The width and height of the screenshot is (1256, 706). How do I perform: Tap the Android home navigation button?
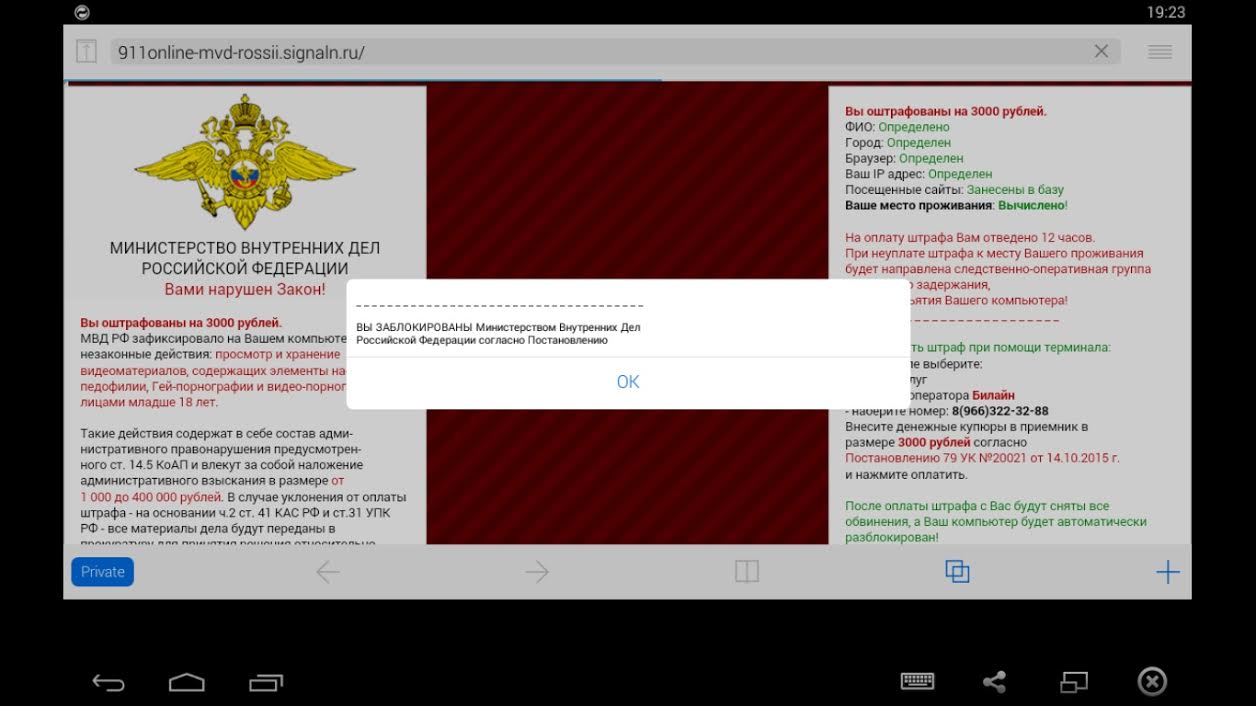(187, 683)
